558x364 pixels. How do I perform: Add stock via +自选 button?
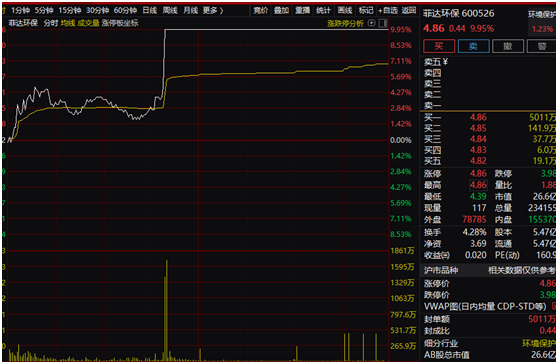coord(388,10)
